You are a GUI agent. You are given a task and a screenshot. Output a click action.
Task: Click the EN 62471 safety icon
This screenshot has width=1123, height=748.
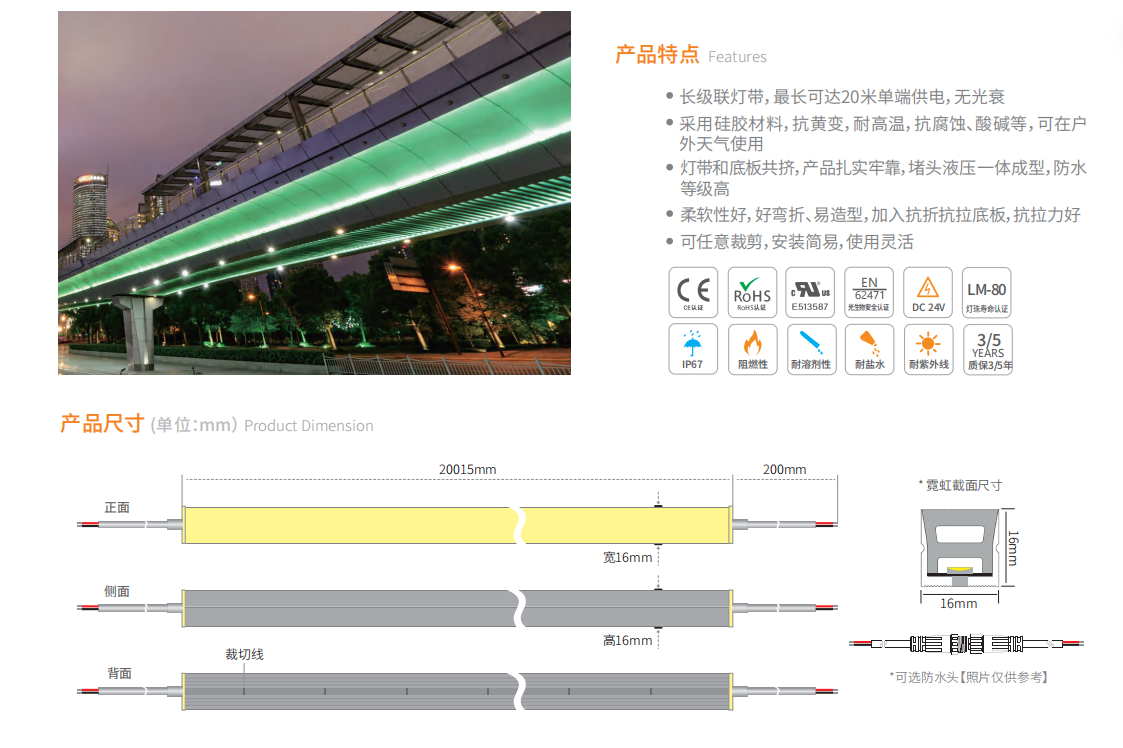click(x=869, y=292)
